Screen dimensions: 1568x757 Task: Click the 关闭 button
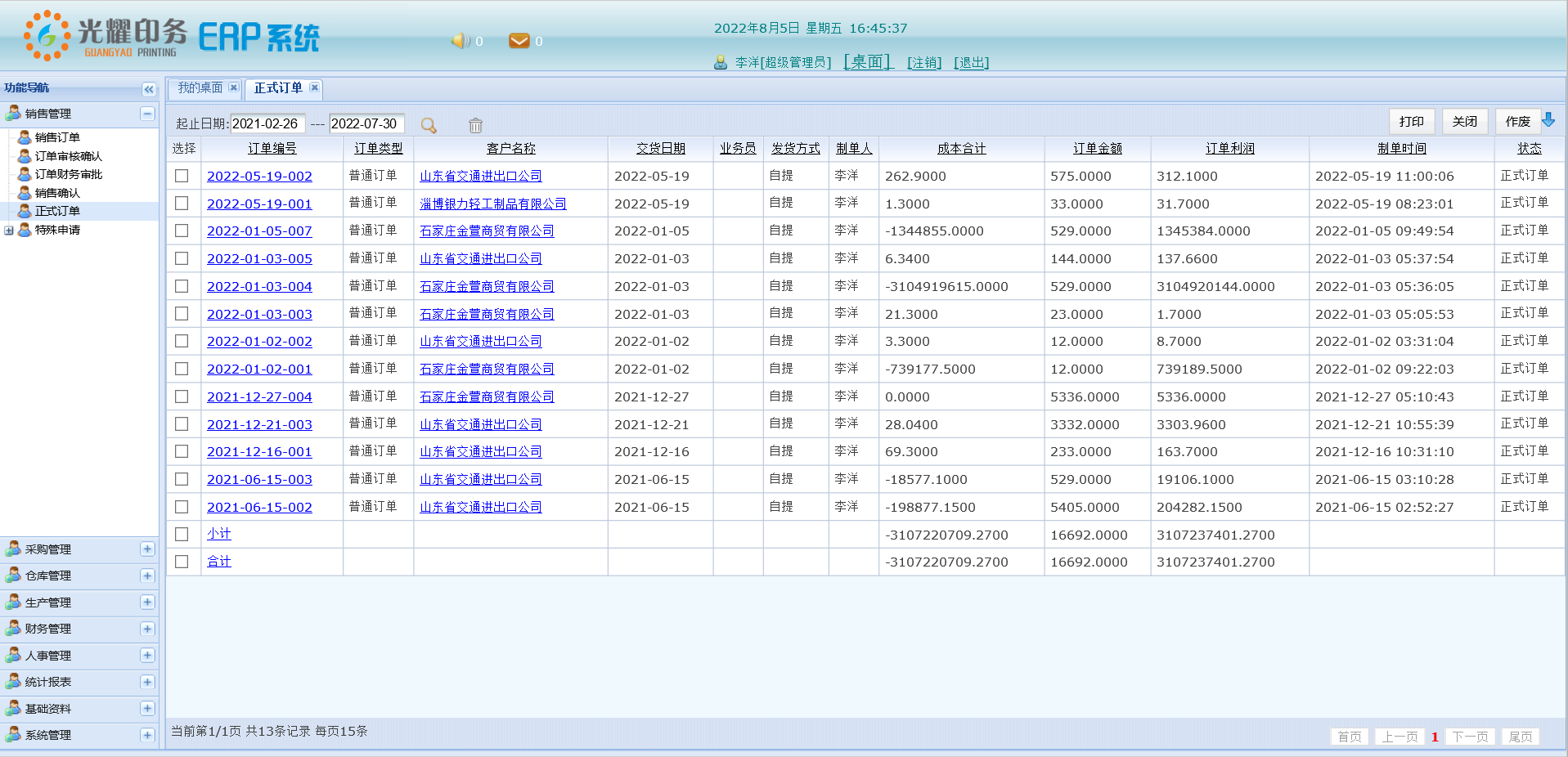click(1464, 121)
